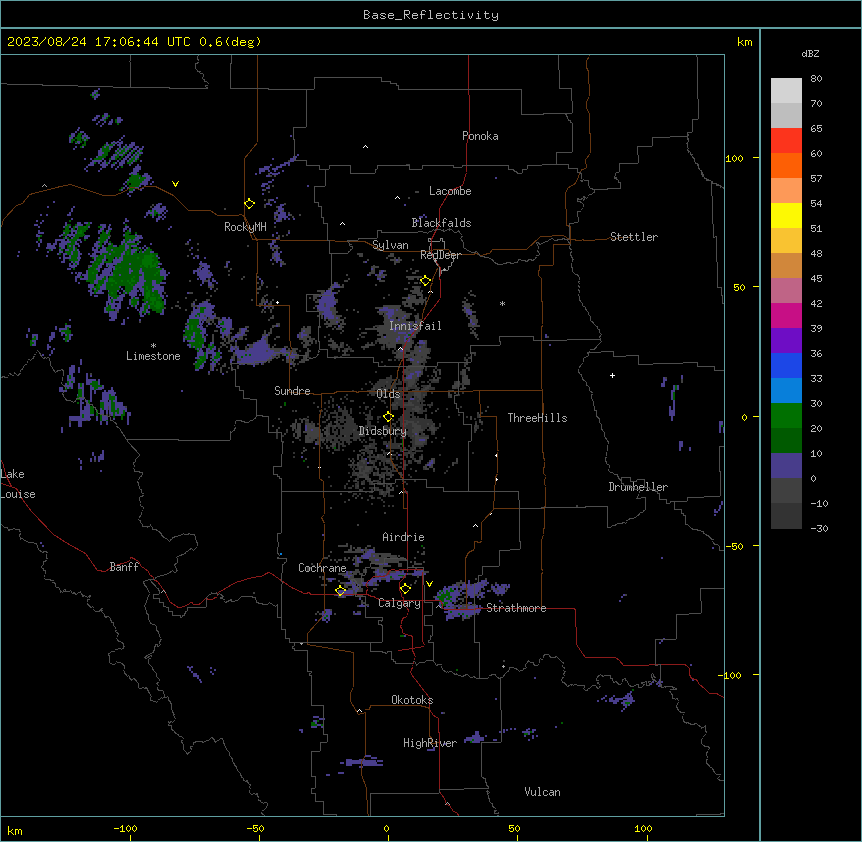Click the Cochrane town label
Viewport: 862px width, 842px height.
(322, 568)
